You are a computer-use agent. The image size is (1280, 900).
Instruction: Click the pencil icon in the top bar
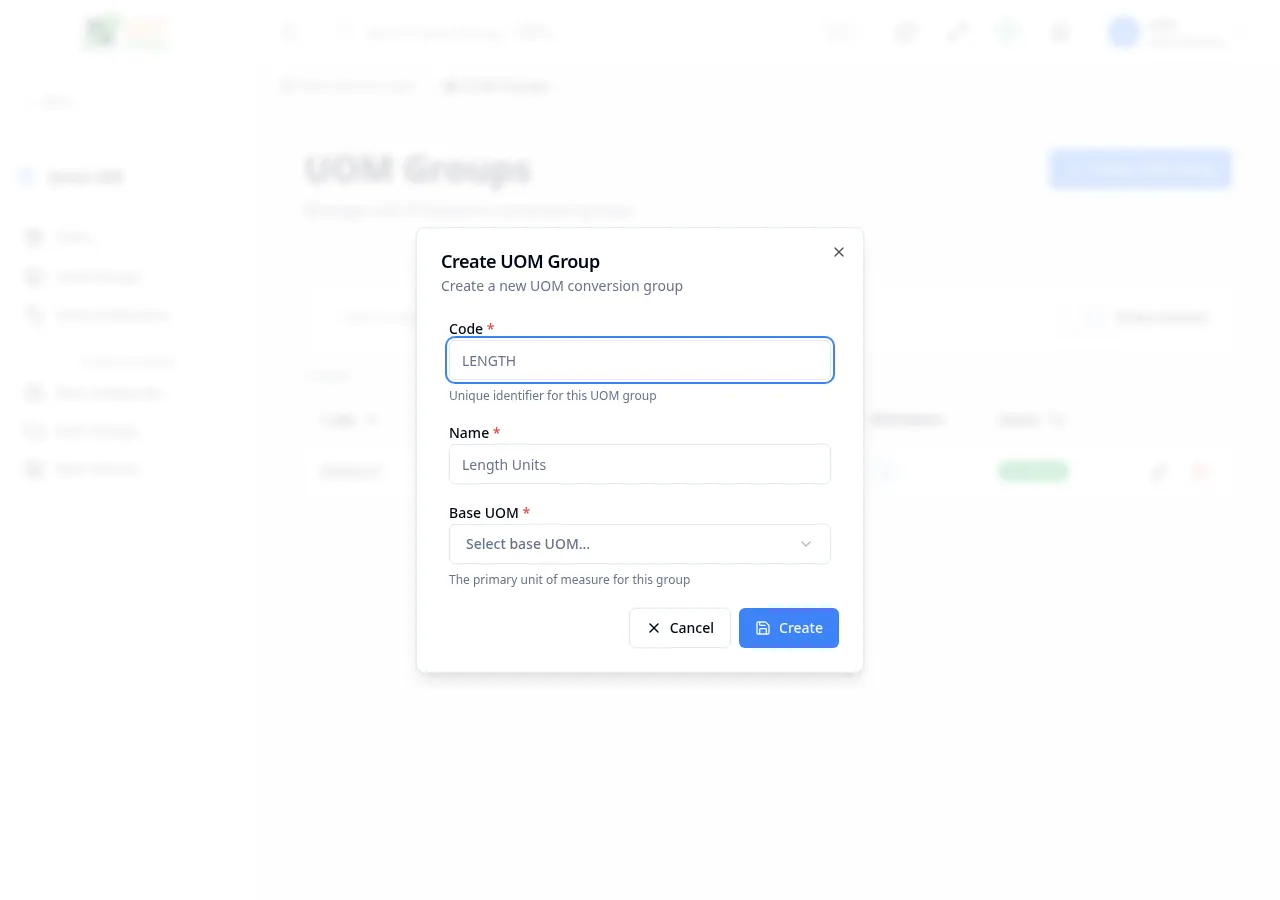click(x=957, y=32)
